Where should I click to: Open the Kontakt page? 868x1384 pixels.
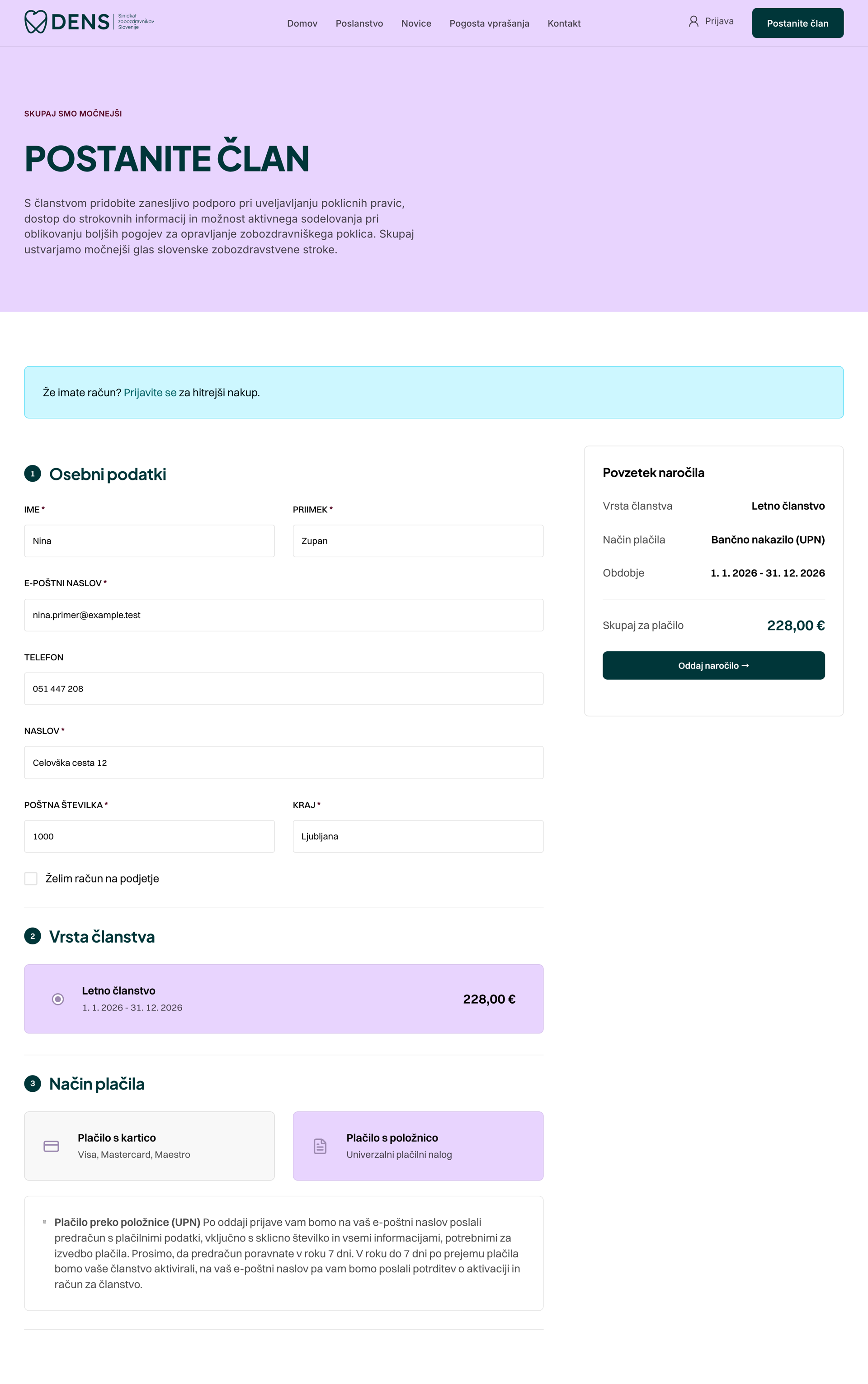click(x=564, y=24)
